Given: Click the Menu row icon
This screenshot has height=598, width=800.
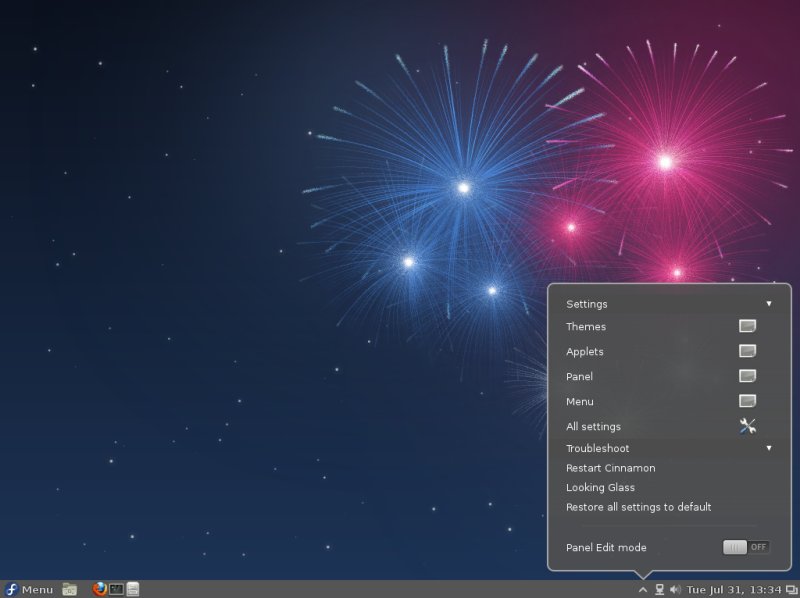Looking at the screenshot, I should click(x=747, y=401).
